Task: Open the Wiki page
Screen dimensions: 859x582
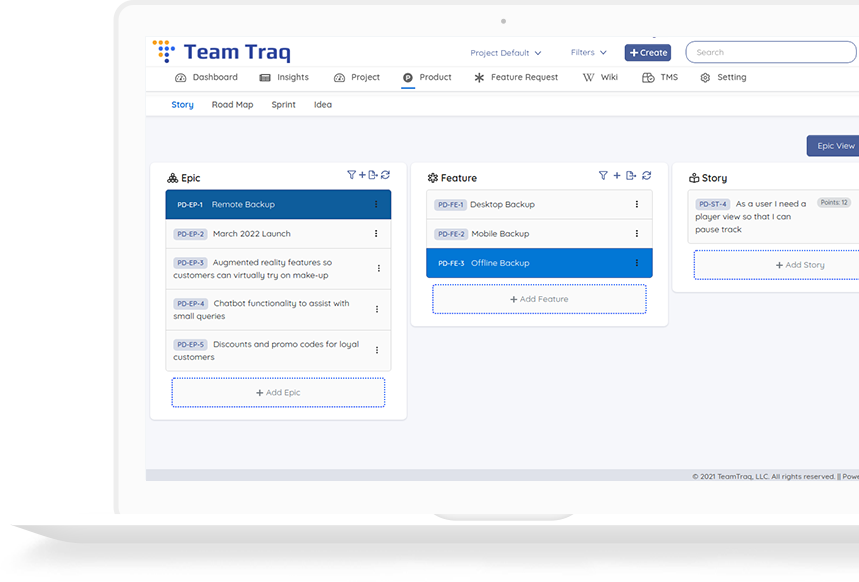Action: pyautogui.click(x=600, y=77)
